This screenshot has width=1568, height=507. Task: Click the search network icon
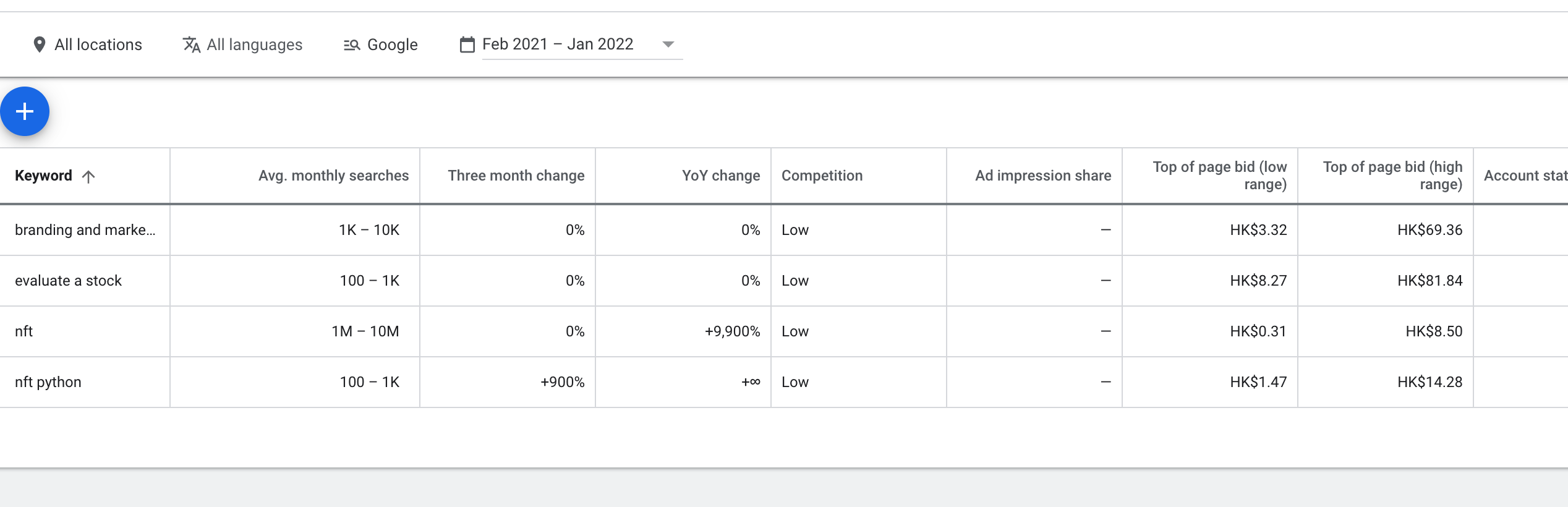pos(352,45)
